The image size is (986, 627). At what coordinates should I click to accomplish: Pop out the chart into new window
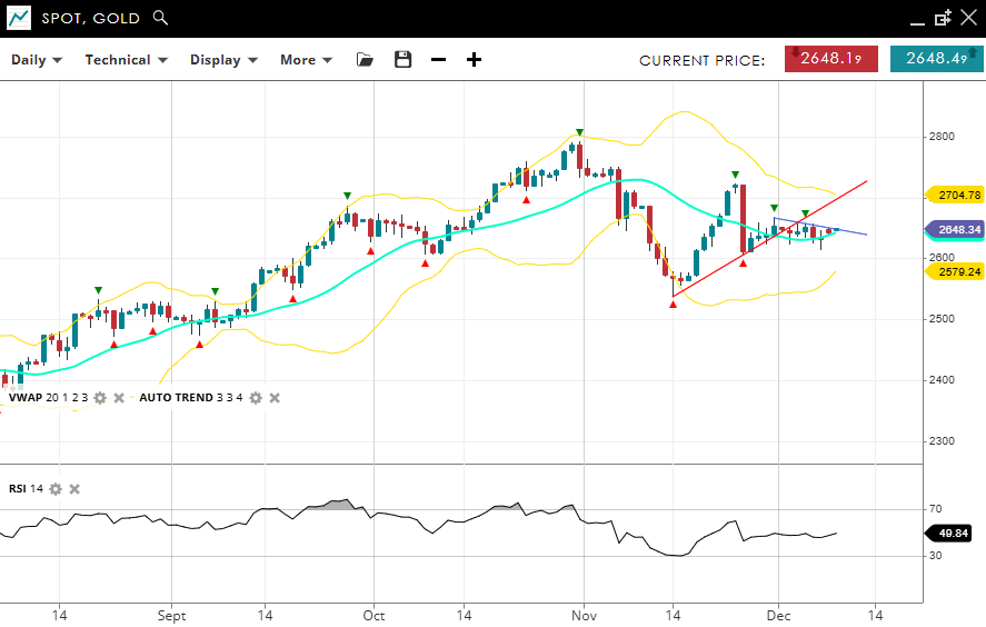click(942, 18)
